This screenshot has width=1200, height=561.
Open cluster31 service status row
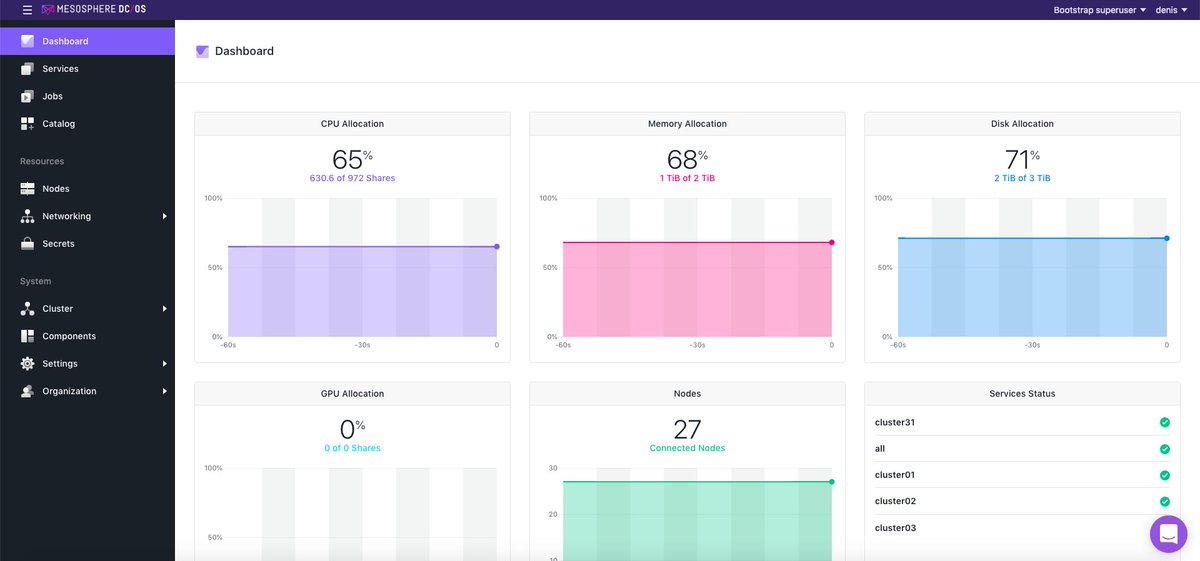tap(1022, 422)
